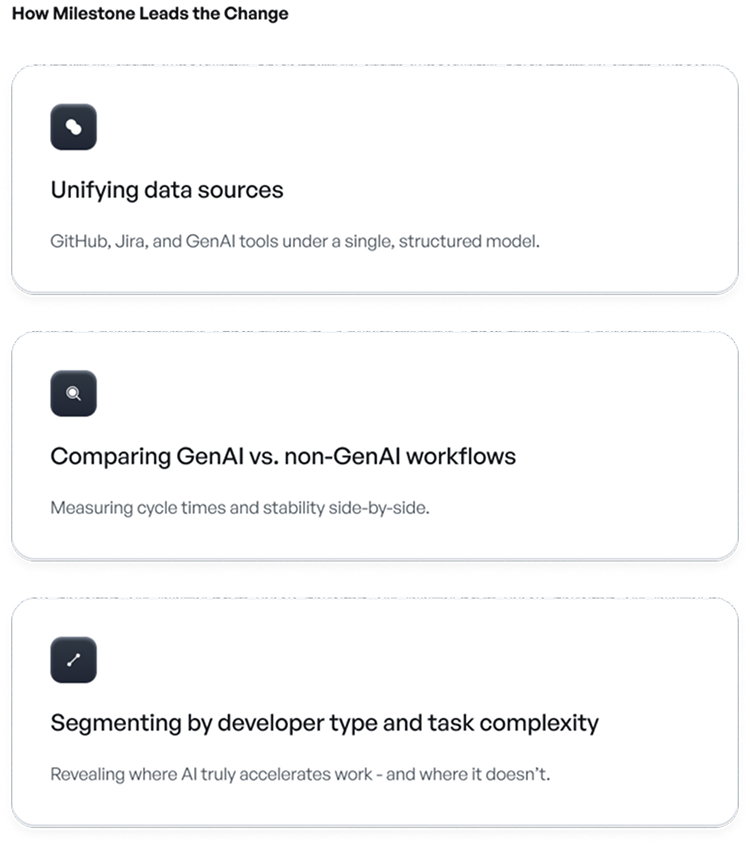This screenshot has height=845, width=750.
Task: Click the link icon above Unifying data sources
Action: pos(73,127)
